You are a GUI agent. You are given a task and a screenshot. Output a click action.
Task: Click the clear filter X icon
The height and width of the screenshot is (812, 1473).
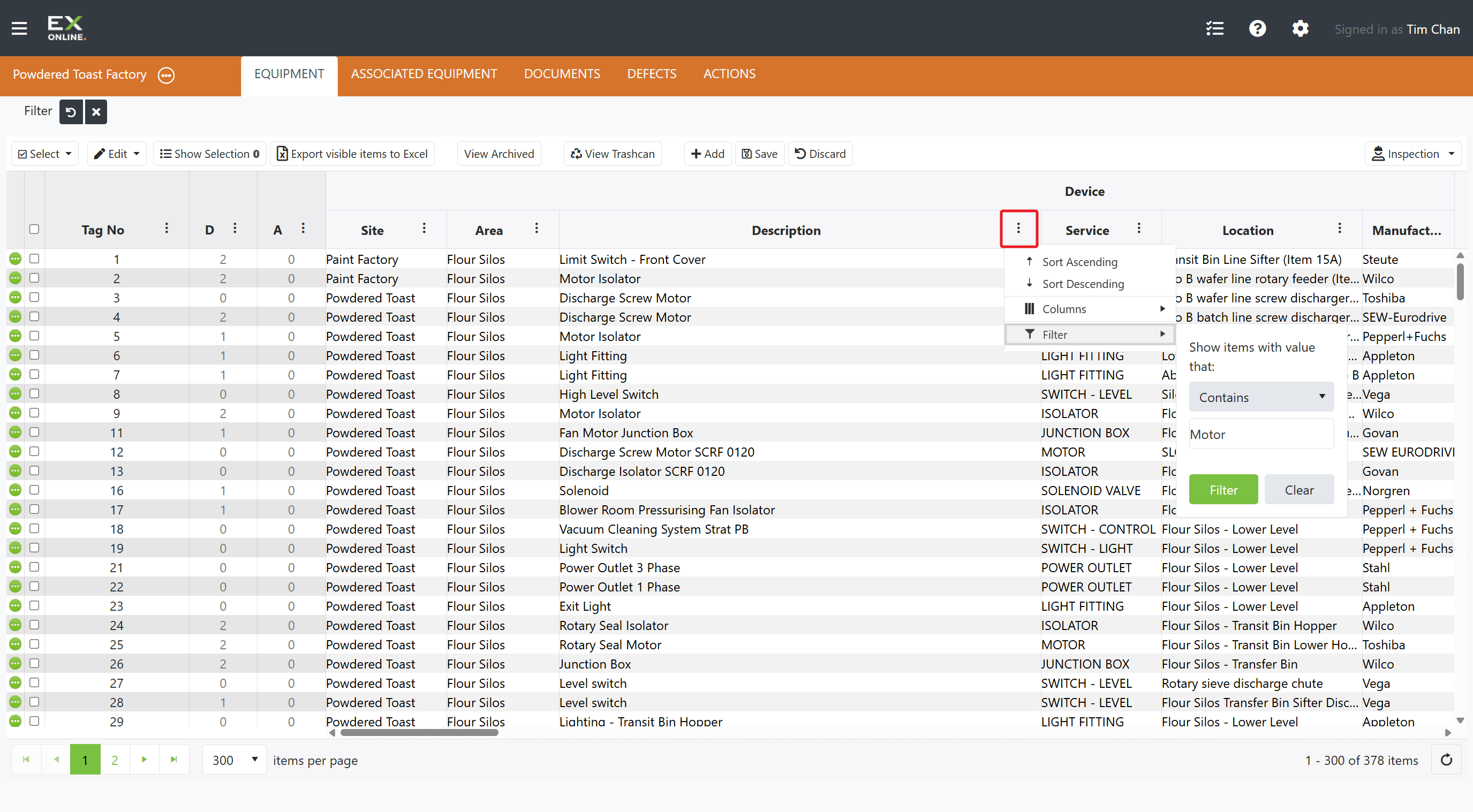click(x=96, y=111)
